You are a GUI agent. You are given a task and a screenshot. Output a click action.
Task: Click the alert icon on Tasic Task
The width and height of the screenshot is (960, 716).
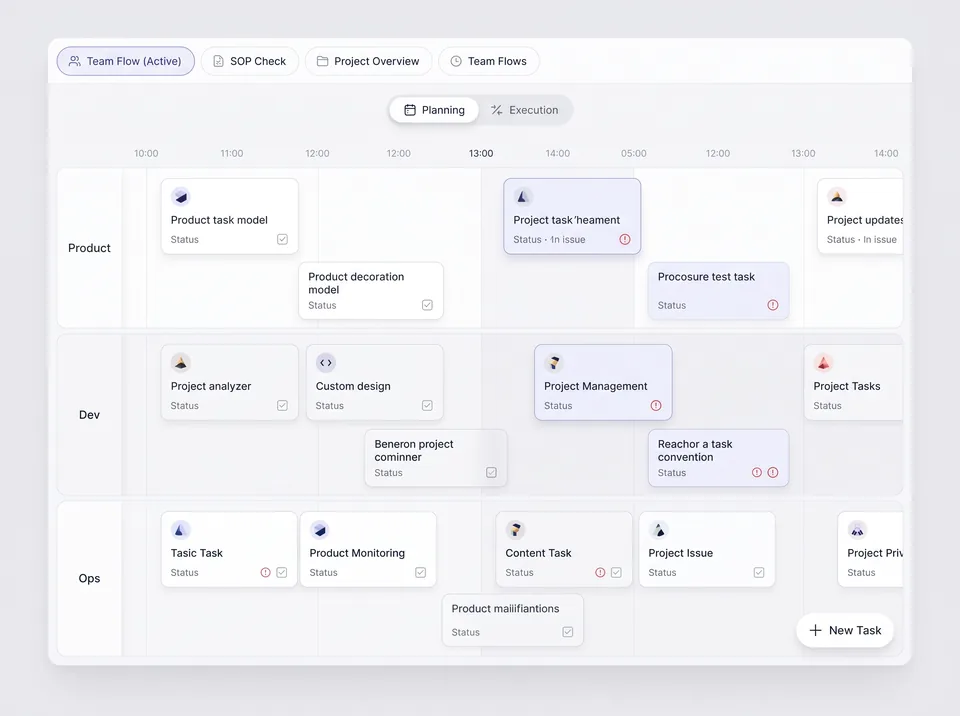265,573
